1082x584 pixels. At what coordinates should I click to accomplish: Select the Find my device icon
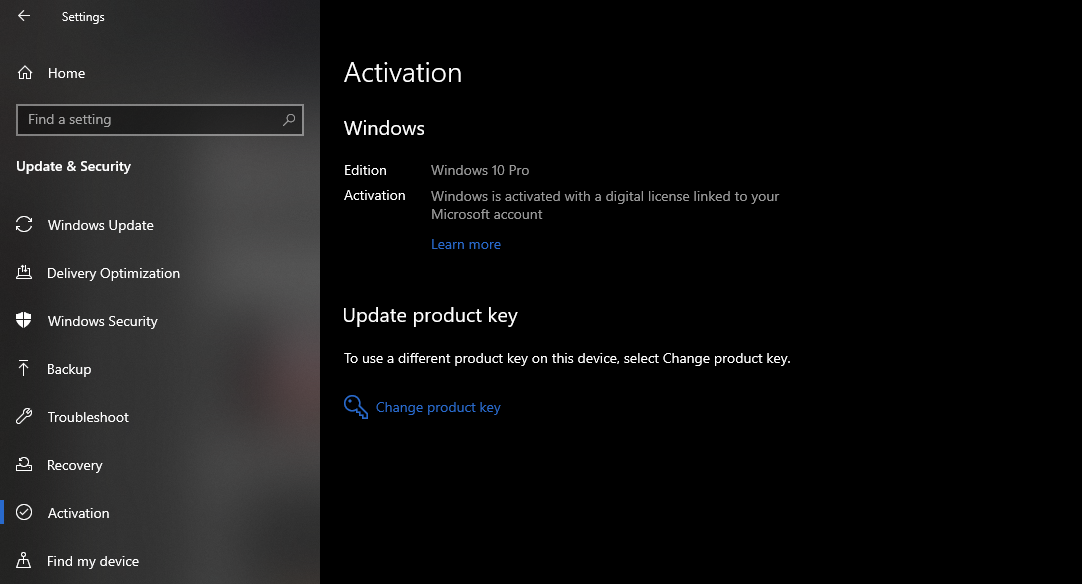[x=24, y=560]
